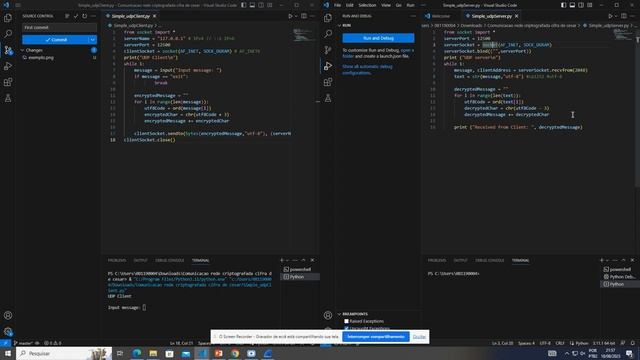The height and width of the screenshot is (360, 640).
Task: Open Testing flask icon in left window
Action: (8, 98)
